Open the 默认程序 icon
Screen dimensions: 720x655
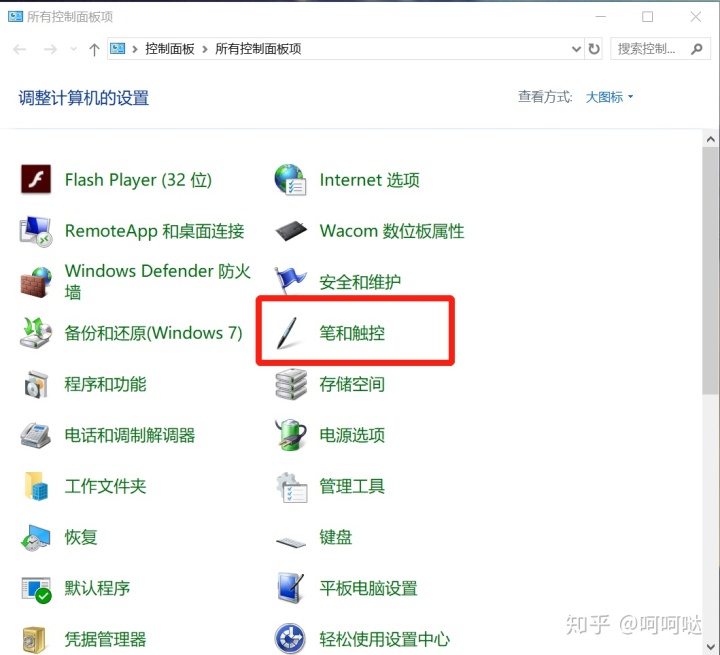[x=36, y=590]
